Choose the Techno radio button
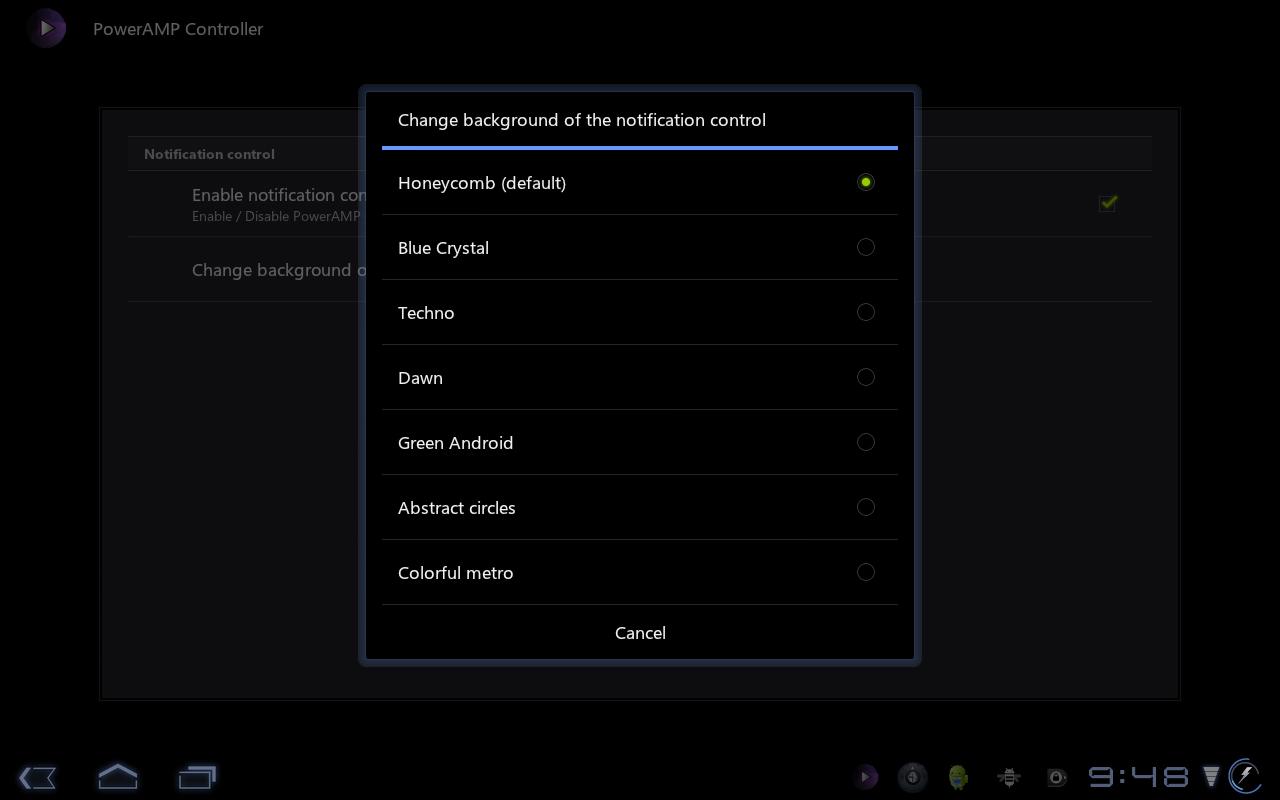Screen dimensions: 1280x800 click(x=866, y=312)
